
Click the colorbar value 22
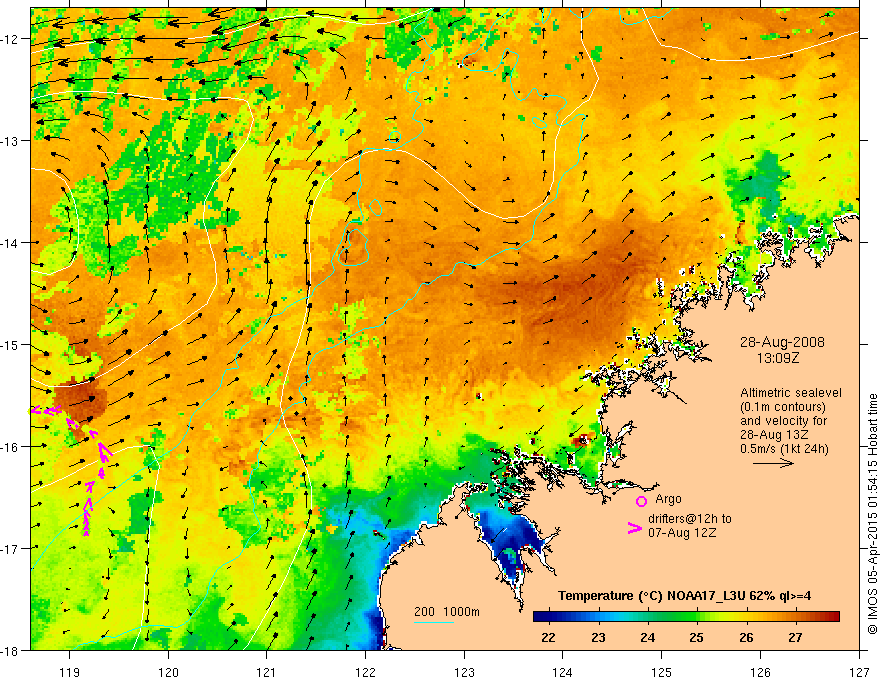[x=548, y=637]
